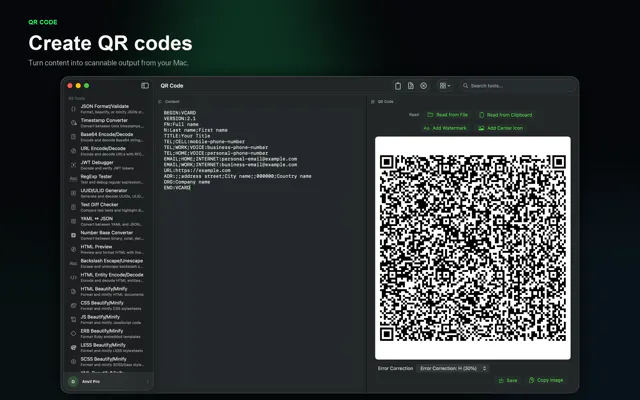Click the QR Code panel header icon
Image resolution: width=640 pixels, height=400 pixels.
click(373, 102)
